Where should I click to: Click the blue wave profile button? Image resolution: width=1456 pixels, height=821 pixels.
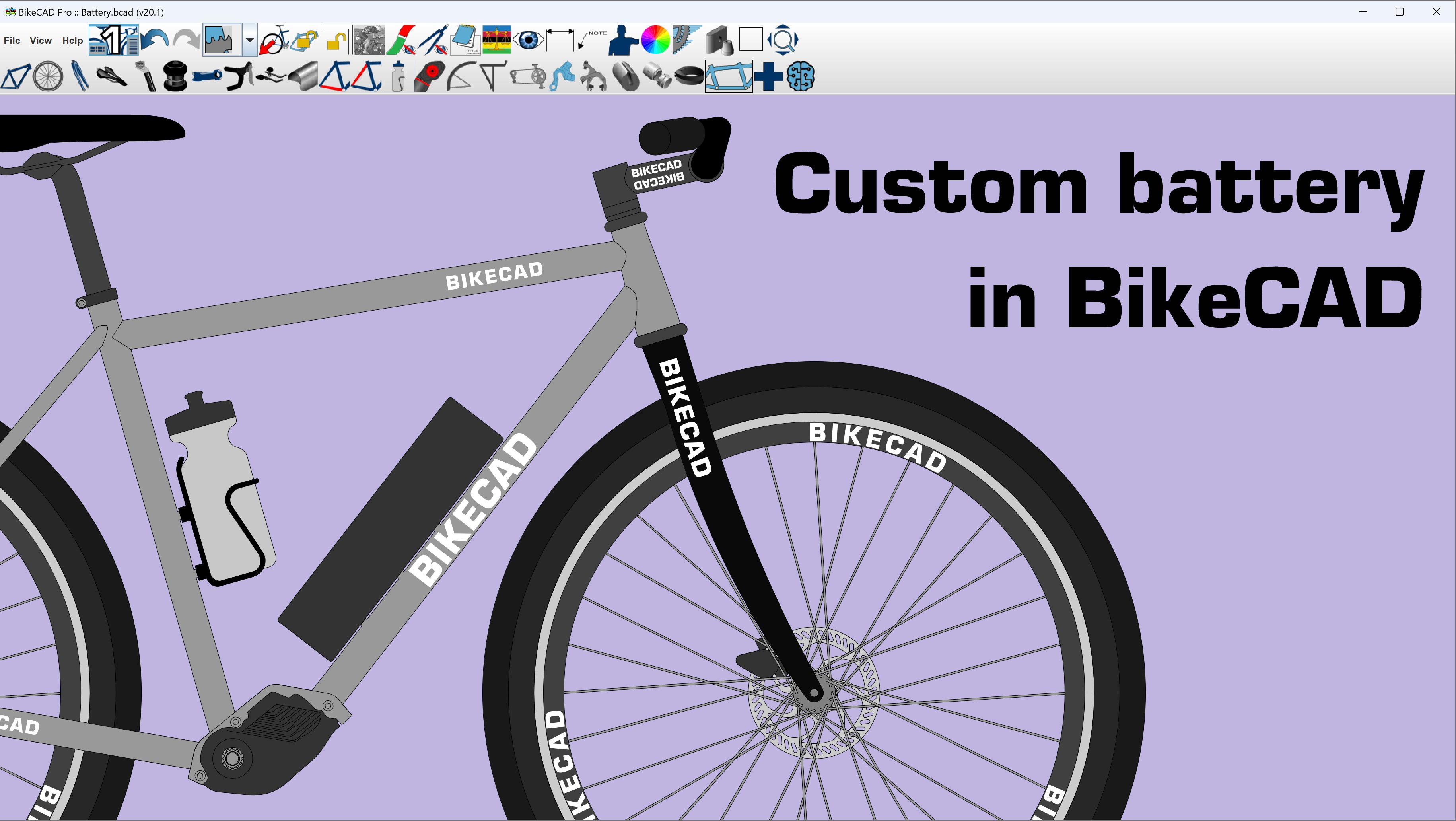[x=222, y=40]
